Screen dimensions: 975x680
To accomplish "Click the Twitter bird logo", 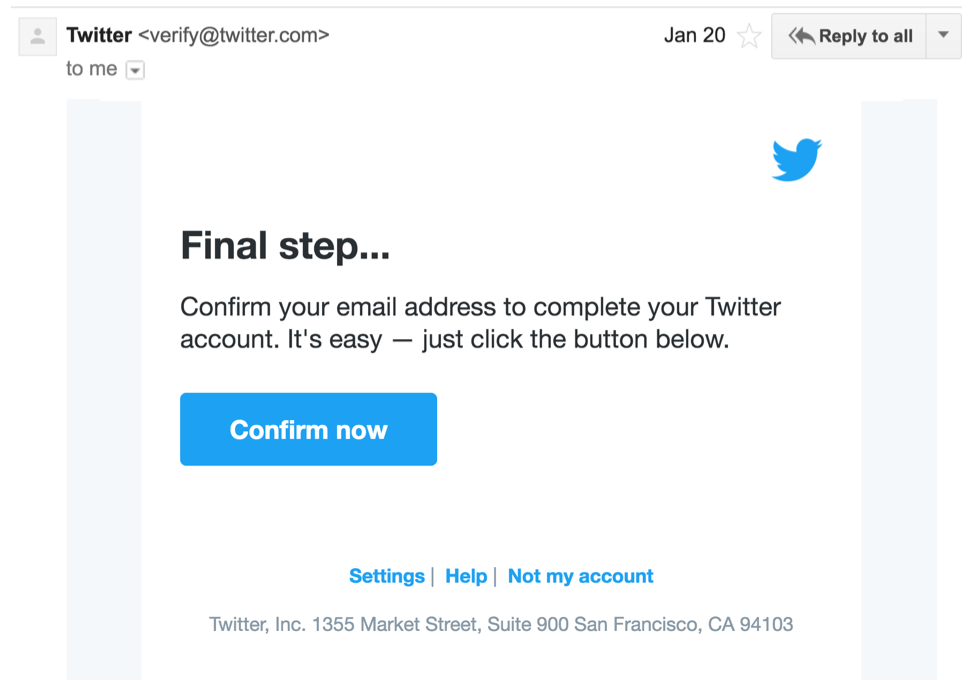I will 796,160.
